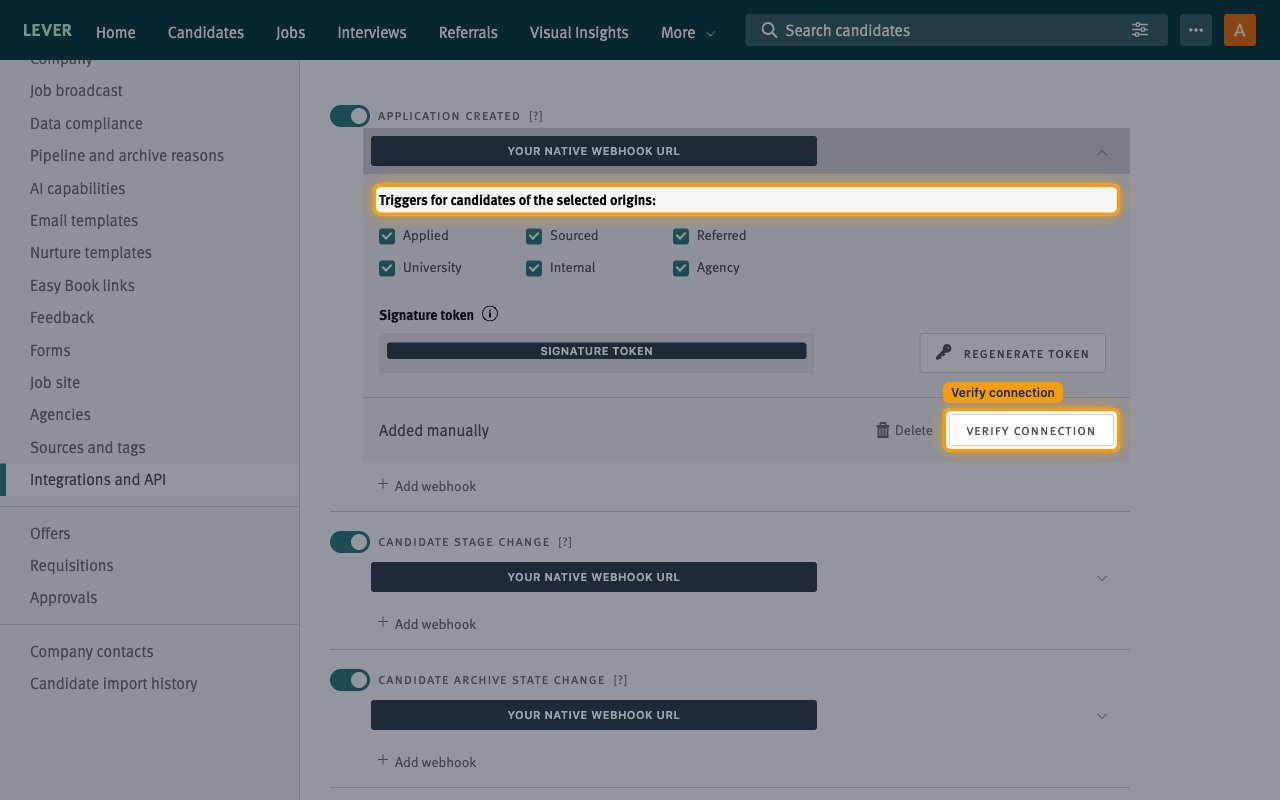
Task: Open the Jobs tab
Action: pos(291,32)
